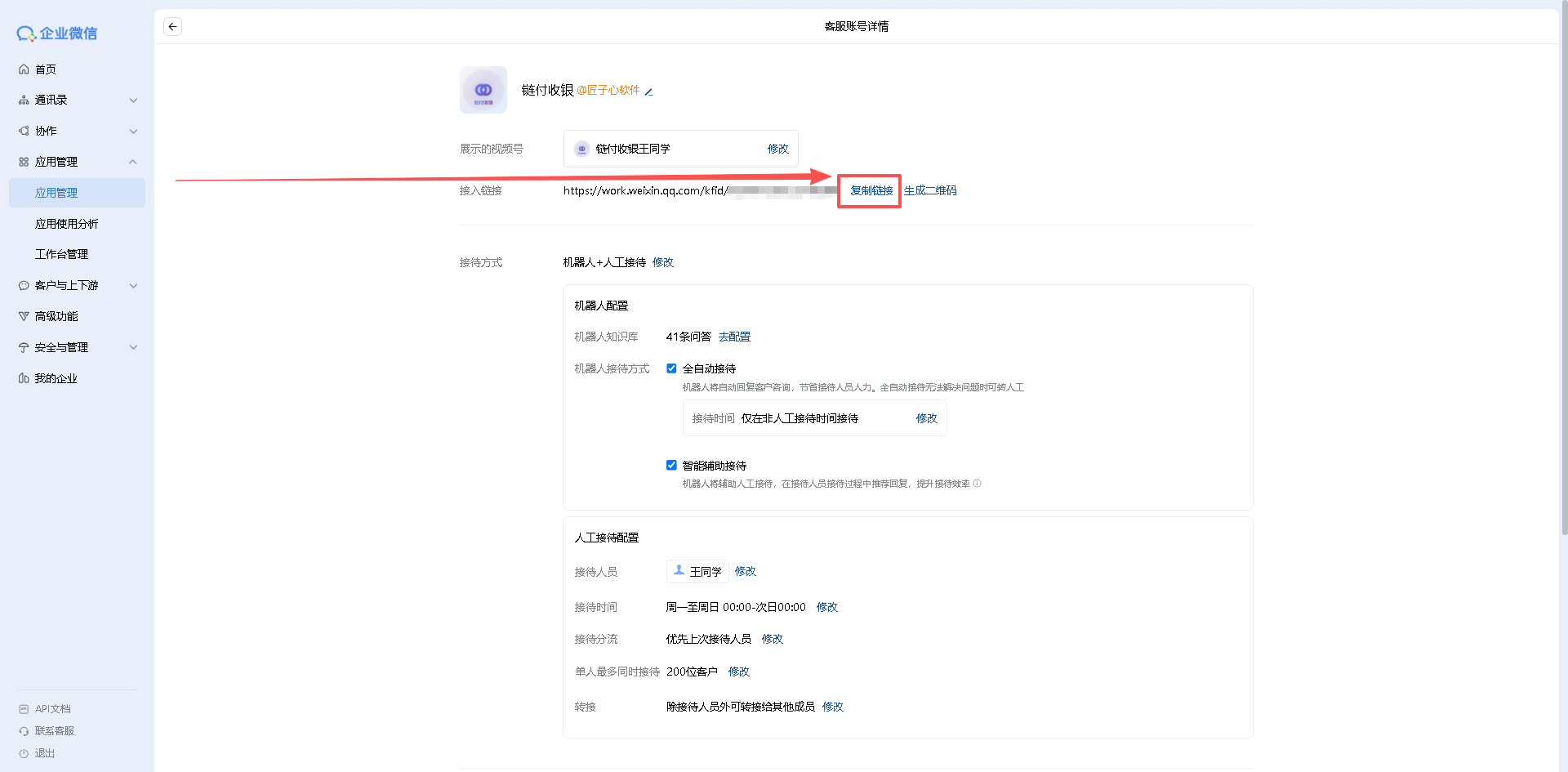Click the 应用管理 grid icon
Screen dimensions: 1568x772
click(24, 162)
